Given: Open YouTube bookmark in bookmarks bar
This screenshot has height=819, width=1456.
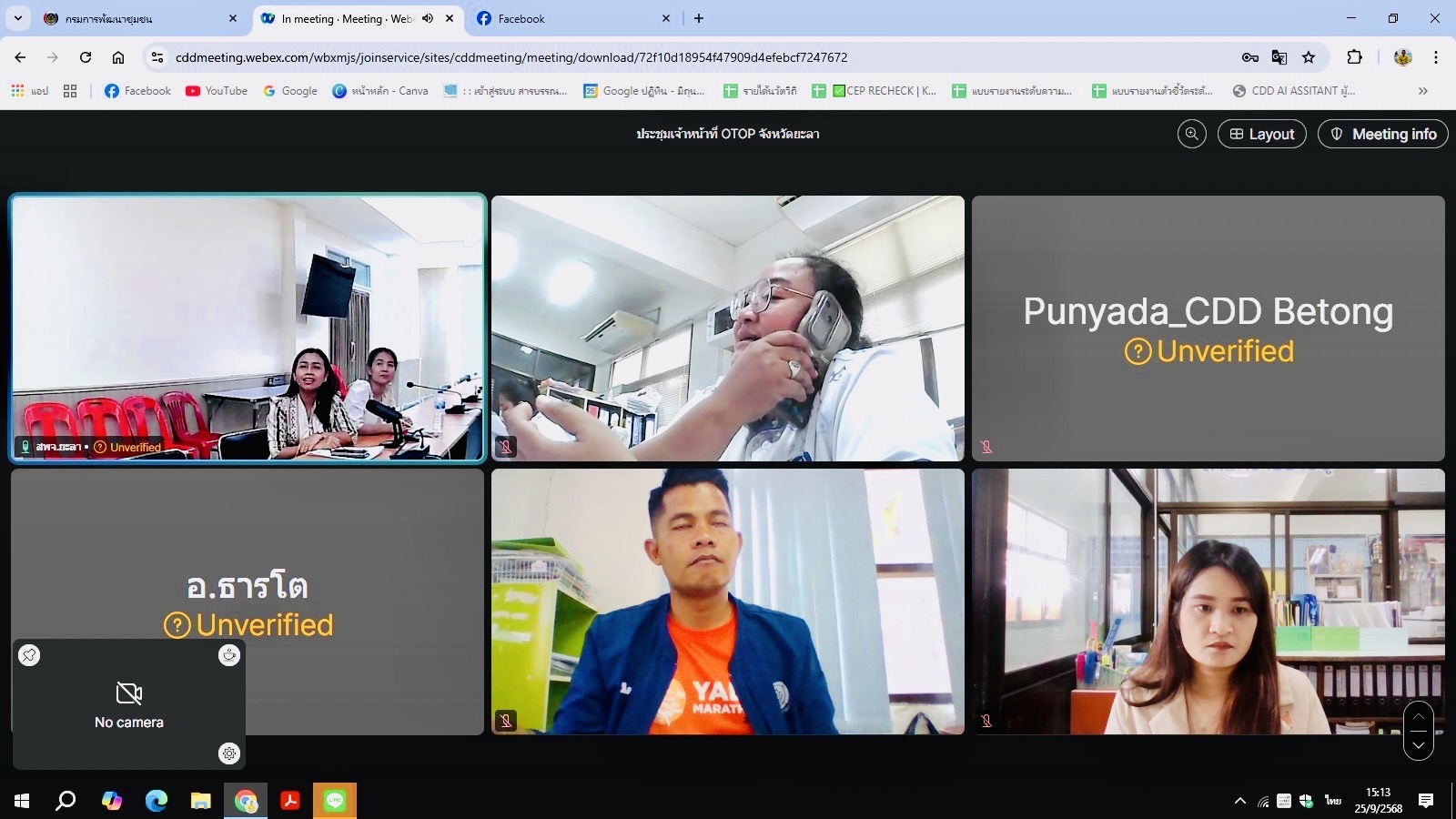Looking at the screenshot, I should click(217, 91).
